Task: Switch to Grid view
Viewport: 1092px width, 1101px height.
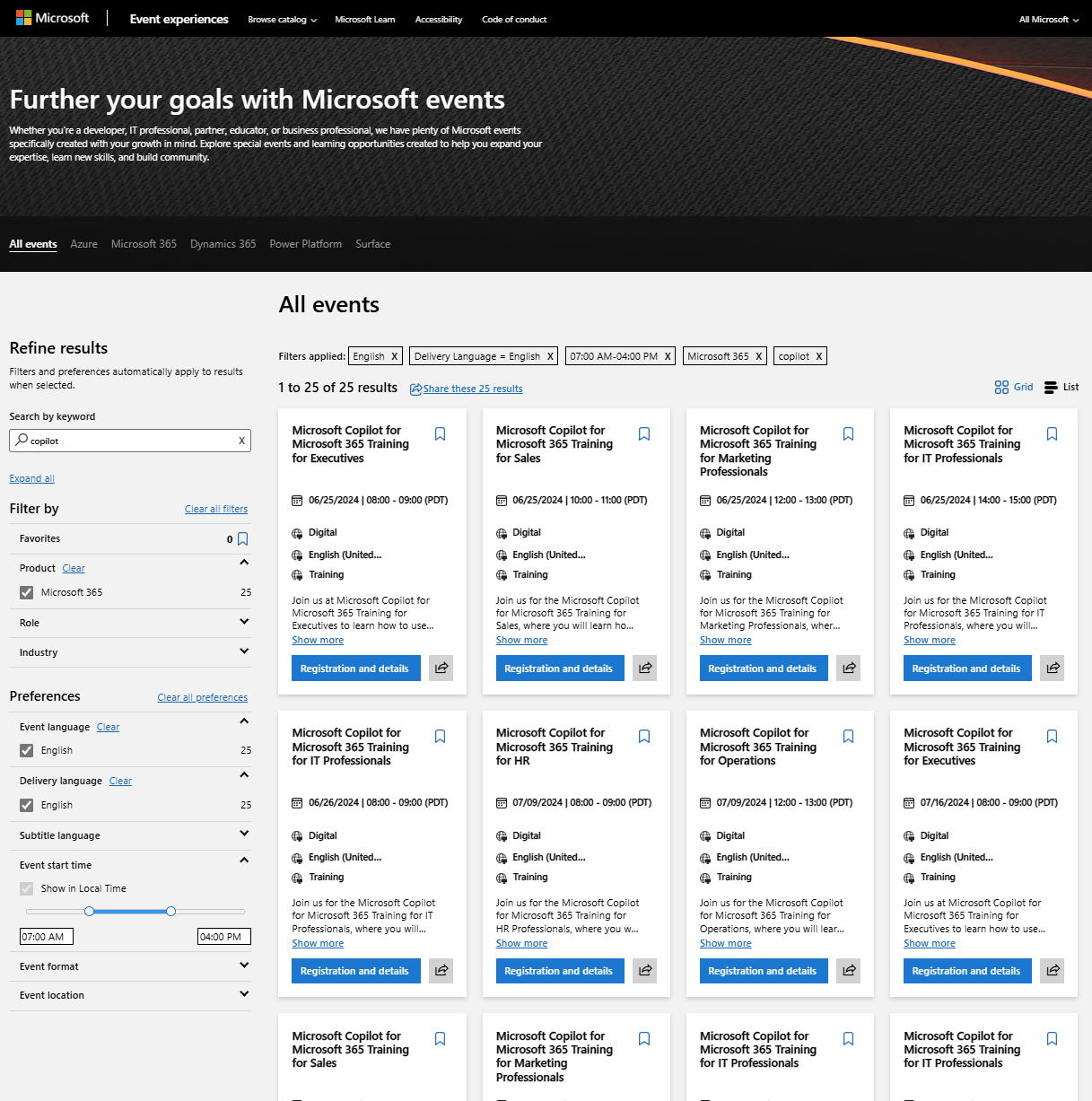Action: 1014,388
